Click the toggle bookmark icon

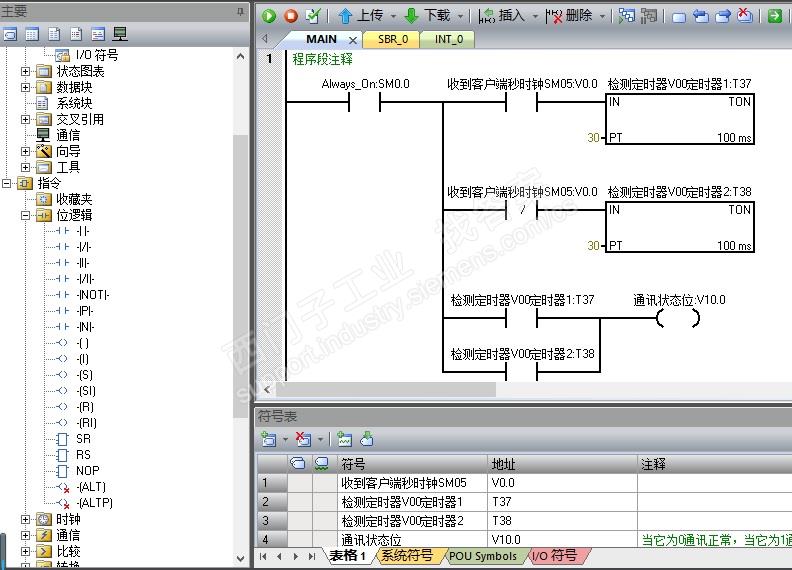tap(679, 17)
